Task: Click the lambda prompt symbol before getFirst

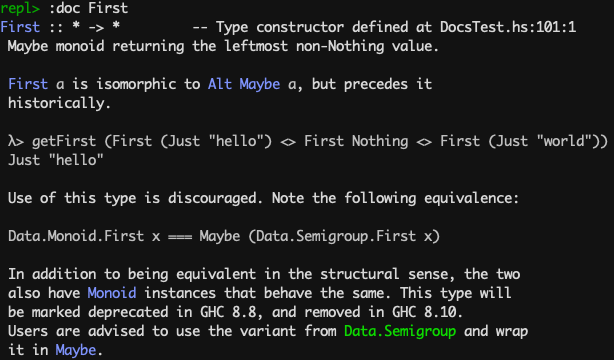Action: (16, 141)
